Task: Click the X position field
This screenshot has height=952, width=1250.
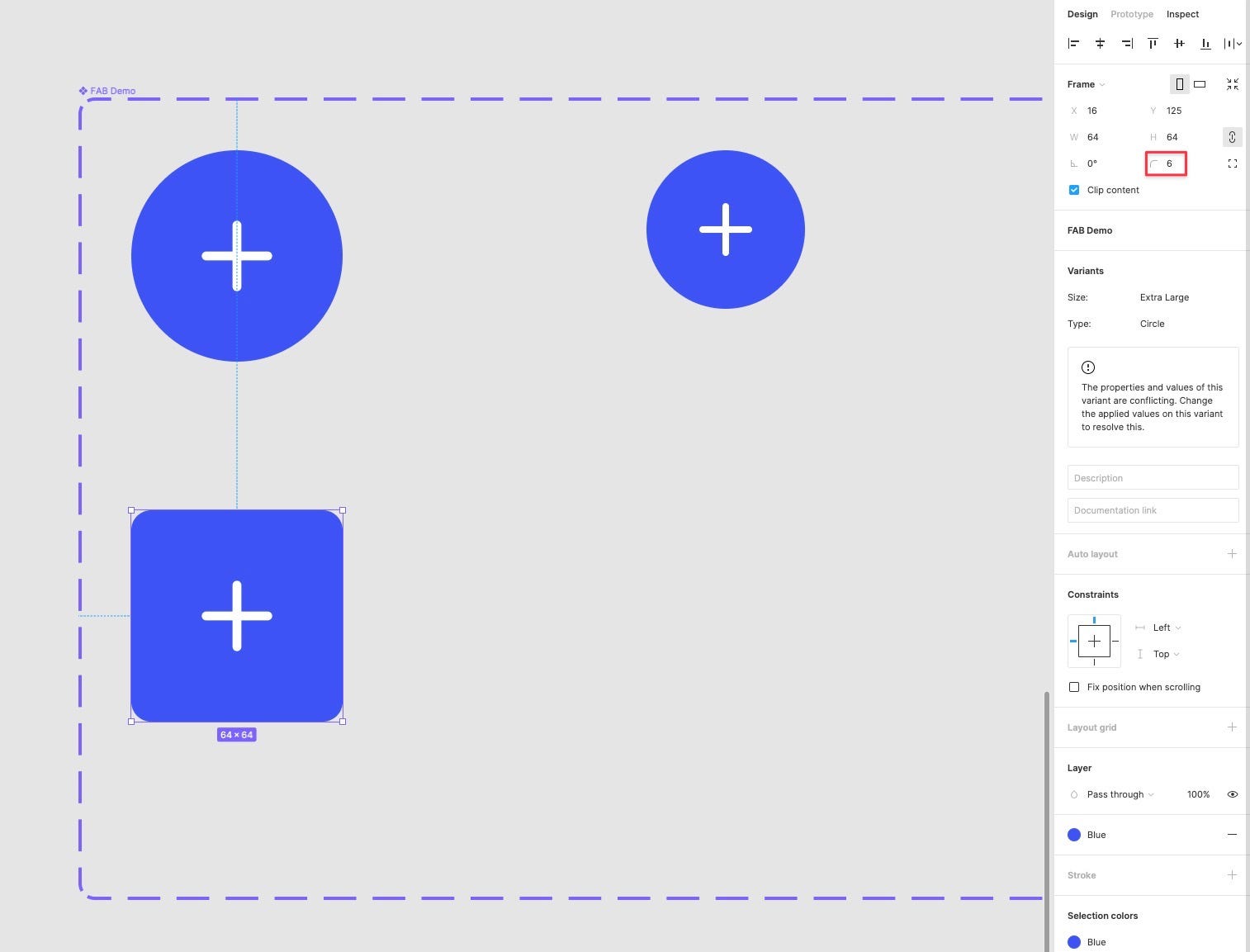Action: click(x=1102, y=111)
